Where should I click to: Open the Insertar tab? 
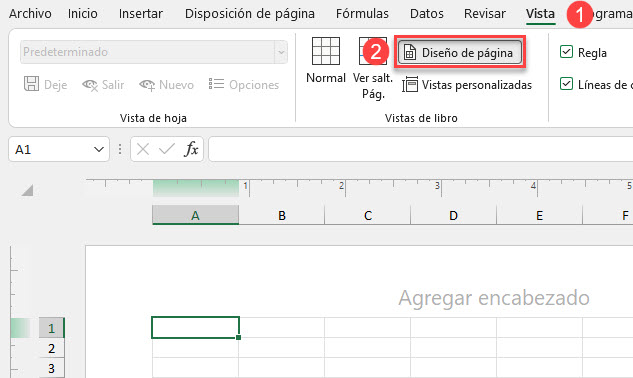click(140, 14)
